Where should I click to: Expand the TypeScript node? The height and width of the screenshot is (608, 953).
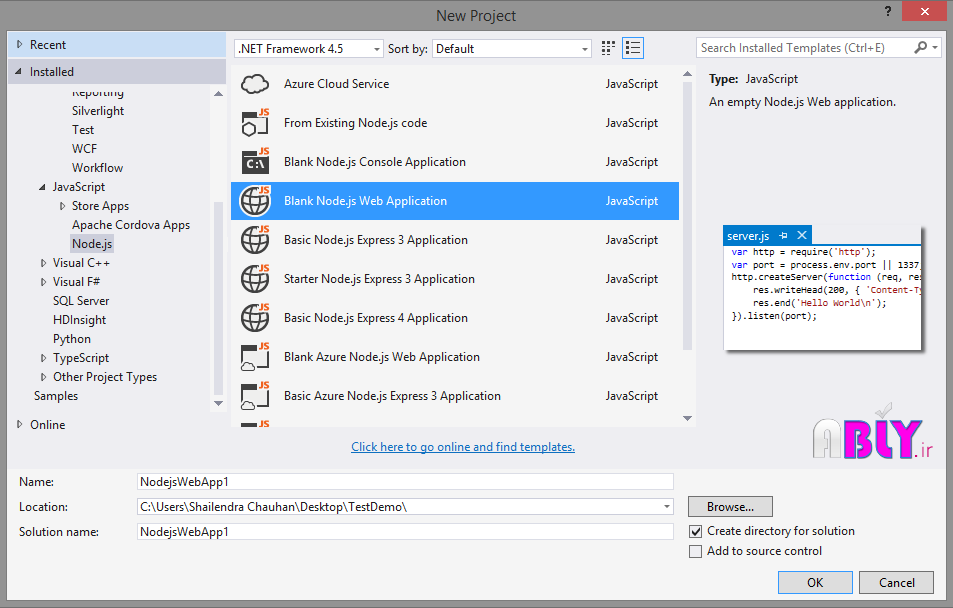tap(43, 358)
